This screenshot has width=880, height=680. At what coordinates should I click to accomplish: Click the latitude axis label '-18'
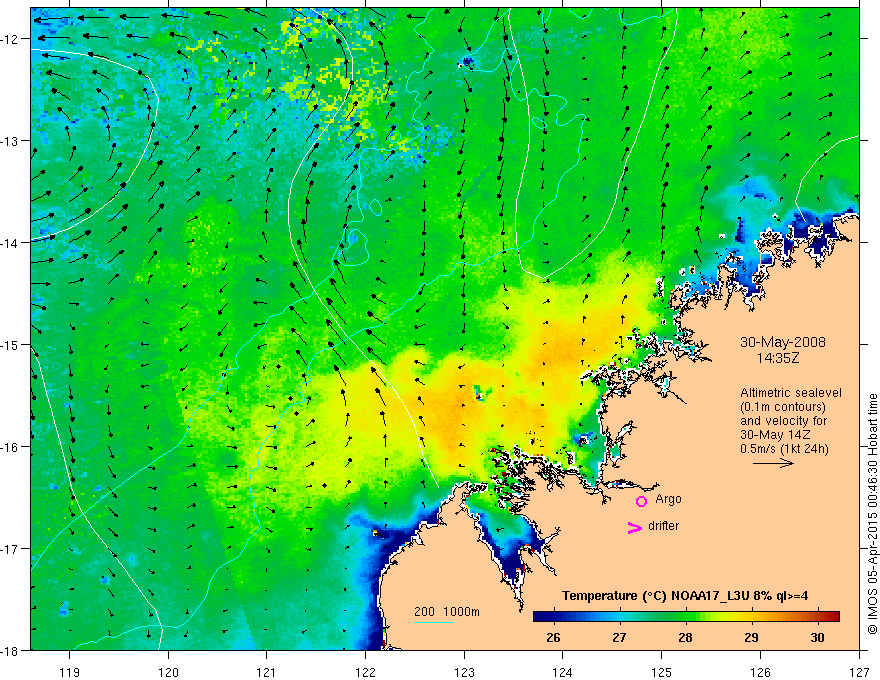point(10,650)
